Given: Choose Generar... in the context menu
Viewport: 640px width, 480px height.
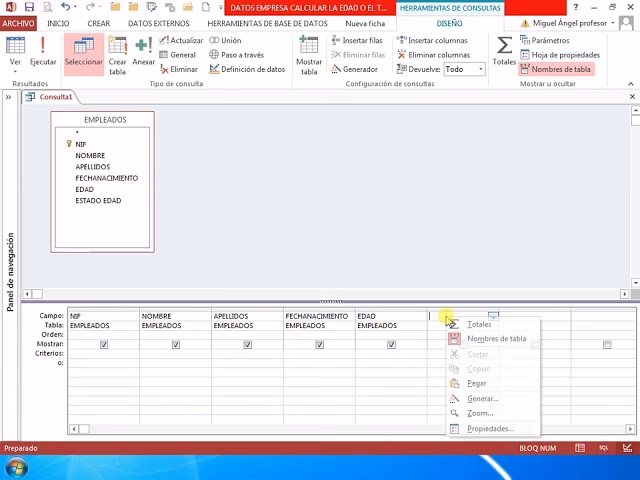Looking at the screenshot, I should coord(493,398).
